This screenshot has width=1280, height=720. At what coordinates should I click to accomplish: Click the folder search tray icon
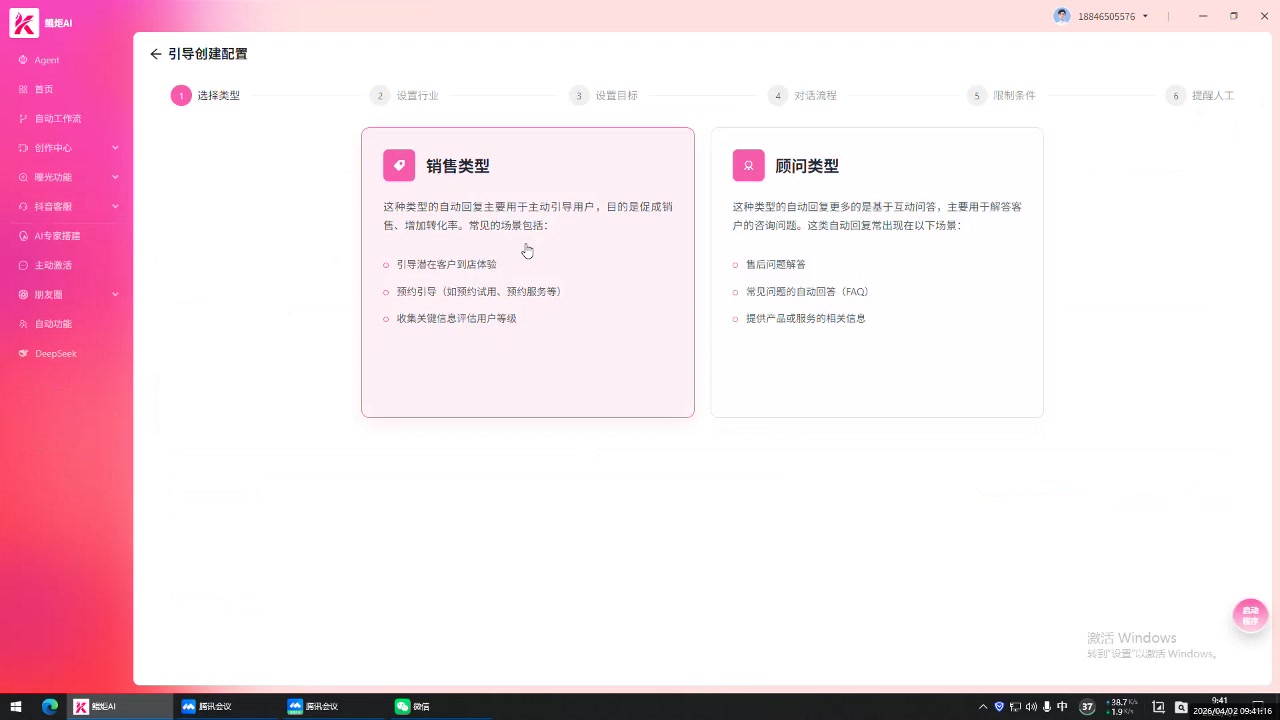pyautogui.click(x=1181, y=707)
